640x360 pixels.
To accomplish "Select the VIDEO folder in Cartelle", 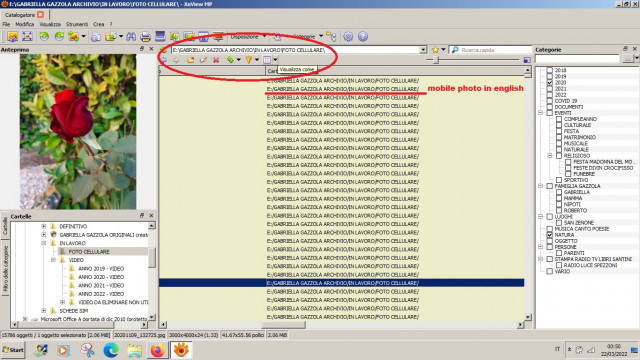I will coord(76,260).
